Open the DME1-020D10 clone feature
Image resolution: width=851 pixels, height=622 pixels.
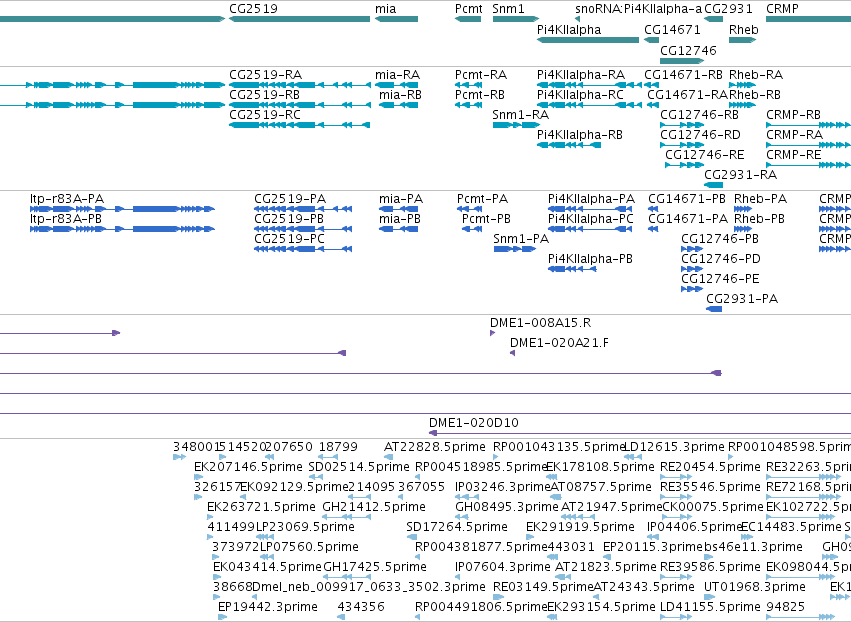[x=640, y=433]
